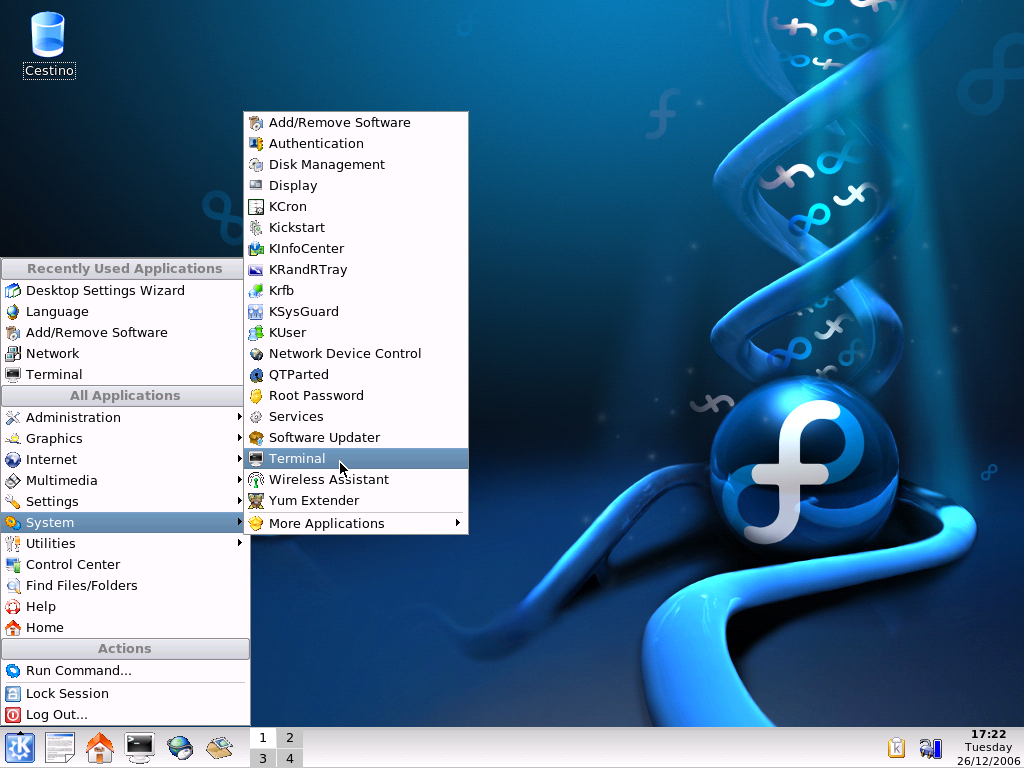Click the QTParted icon
This screenshot has width=1024, height=768.
coord(256,375)
